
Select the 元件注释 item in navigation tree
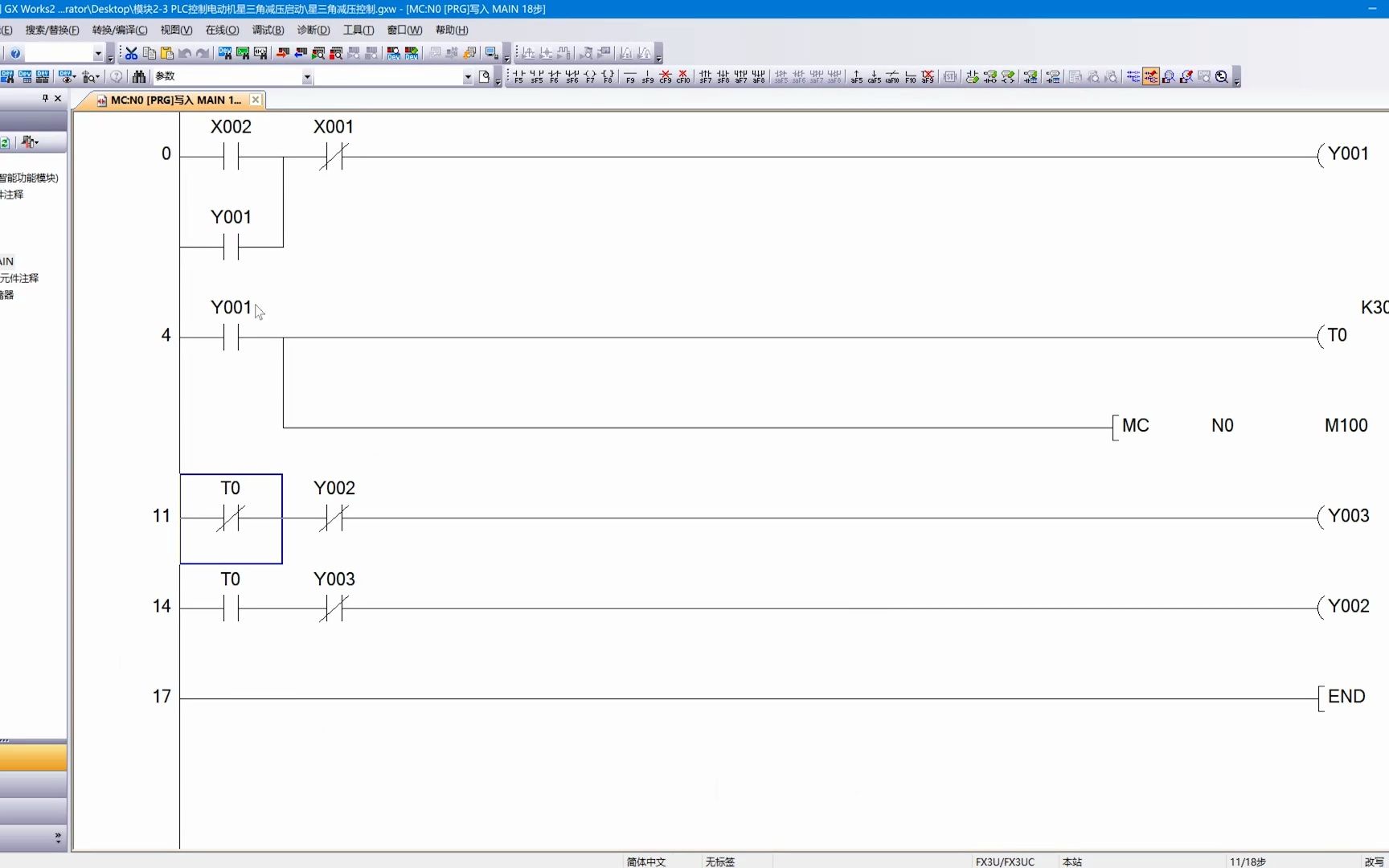[19, 278]
